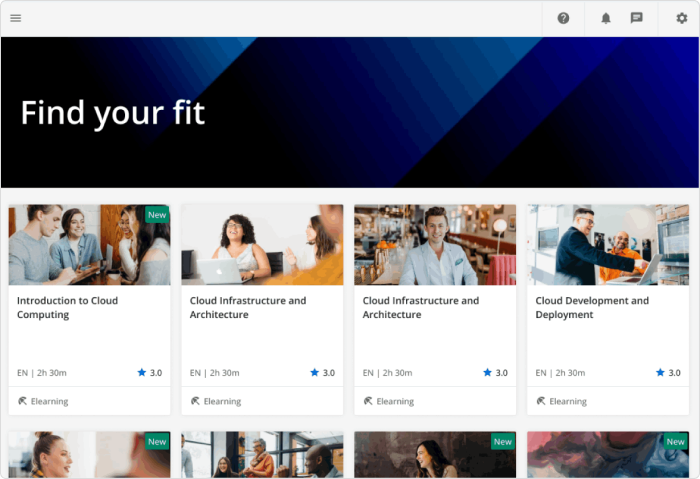Open the hamburger menu
Screen dimensions: 700x479
click(16, 18)
